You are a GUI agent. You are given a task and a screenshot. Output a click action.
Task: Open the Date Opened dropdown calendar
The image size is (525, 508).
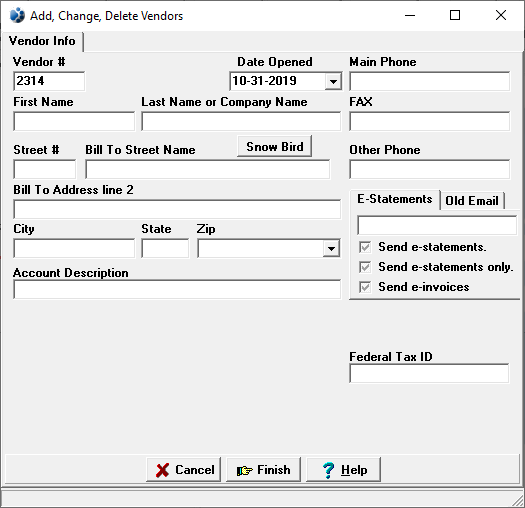point(333,81)
